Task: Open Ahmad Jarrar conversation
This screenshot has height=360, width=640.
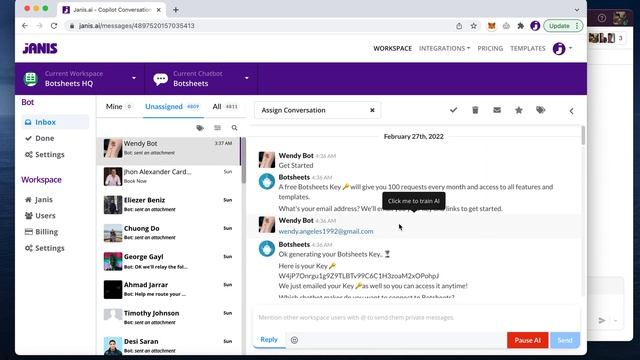Action: click(169, 289)
